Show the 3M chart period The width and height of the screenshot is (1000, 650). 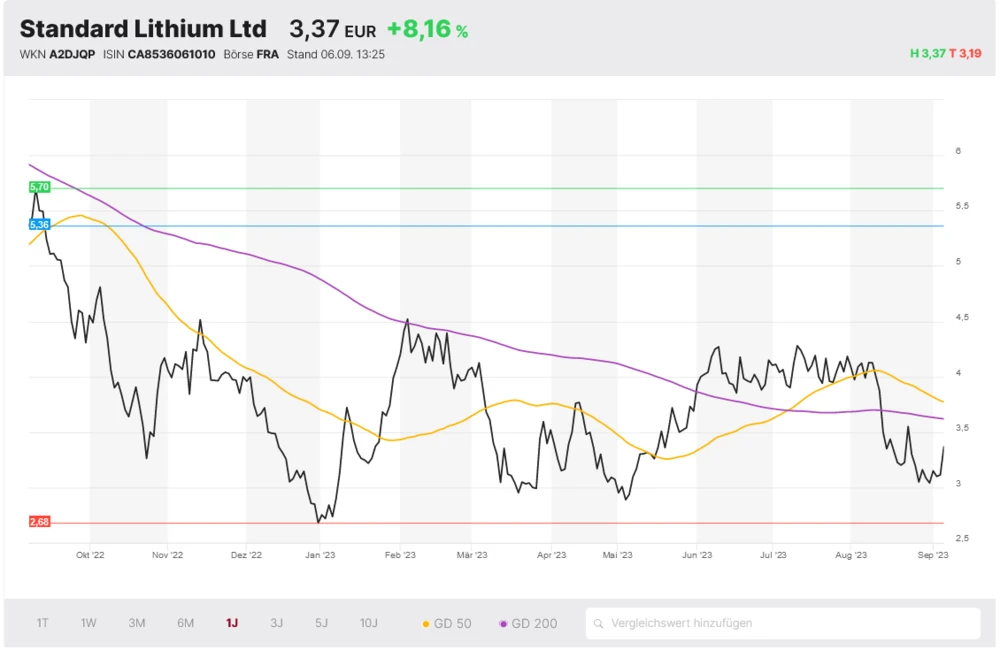[x=137, y=623]
